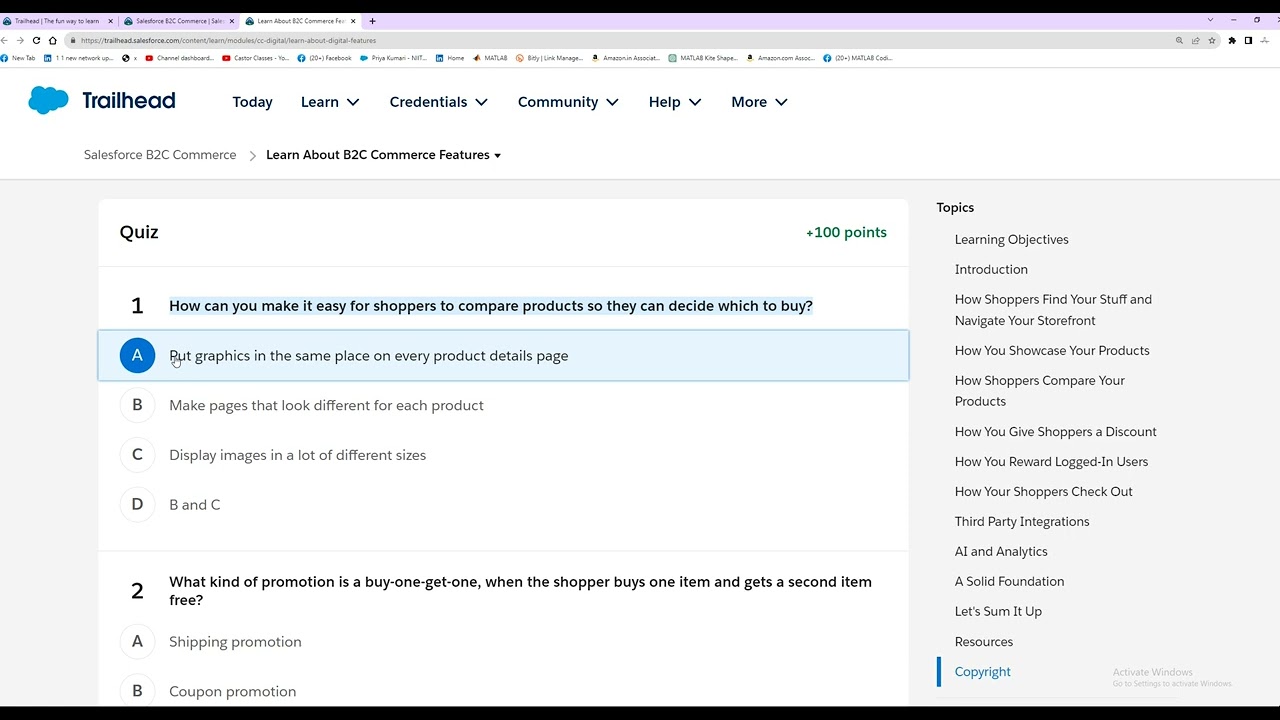This screenshot has width=1280, height=720.
Task: Expand the 'Learn About B2C Commerce Features' dropdown
Action: [384, 155]
